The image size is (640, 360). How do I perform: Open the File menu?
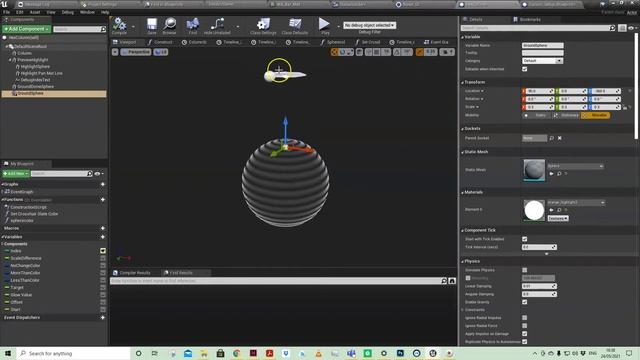pyautogui.click(x=7, y=12)
